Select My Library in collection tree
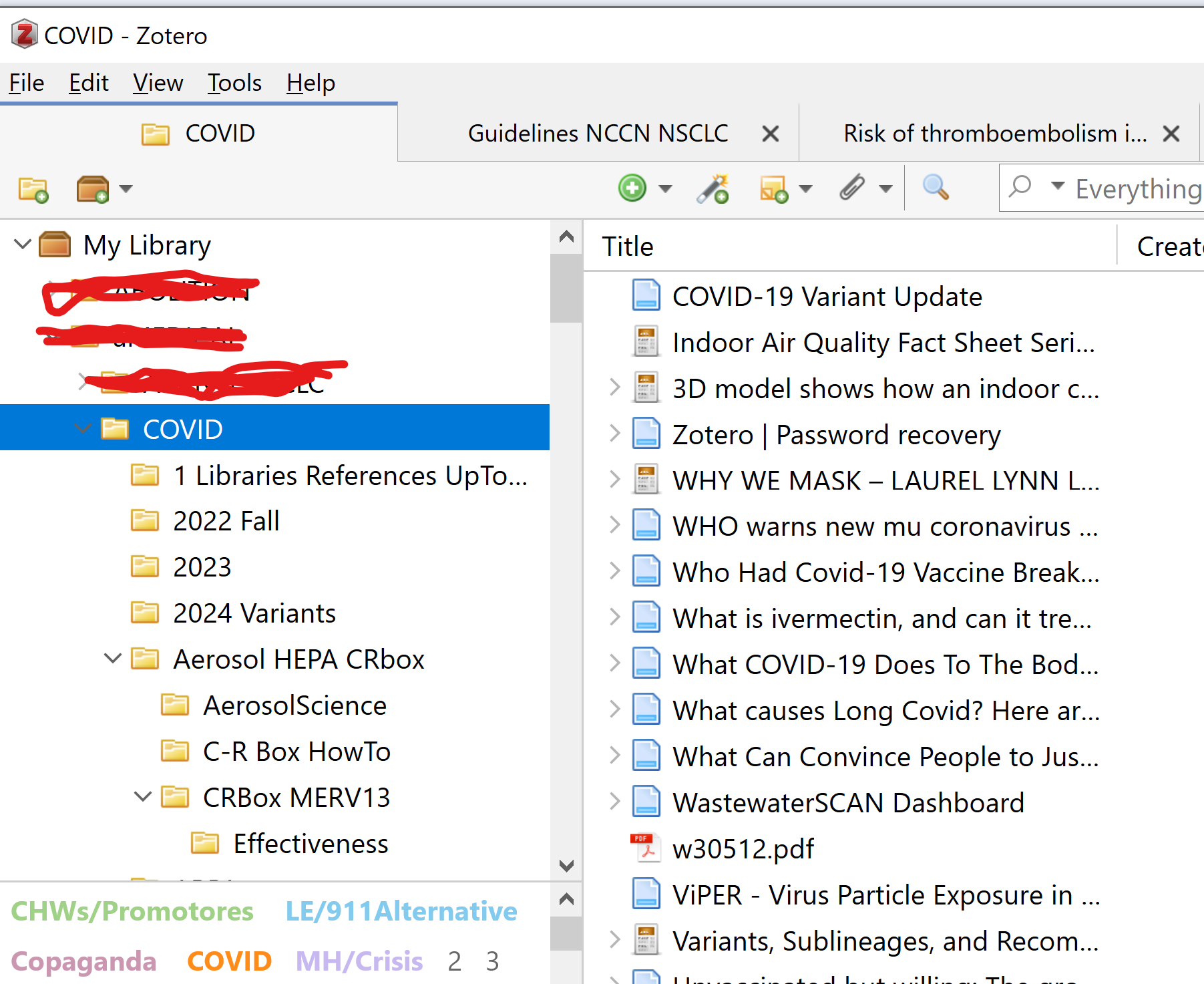The height and width of the screenshot is (984, 1204). 147,245
